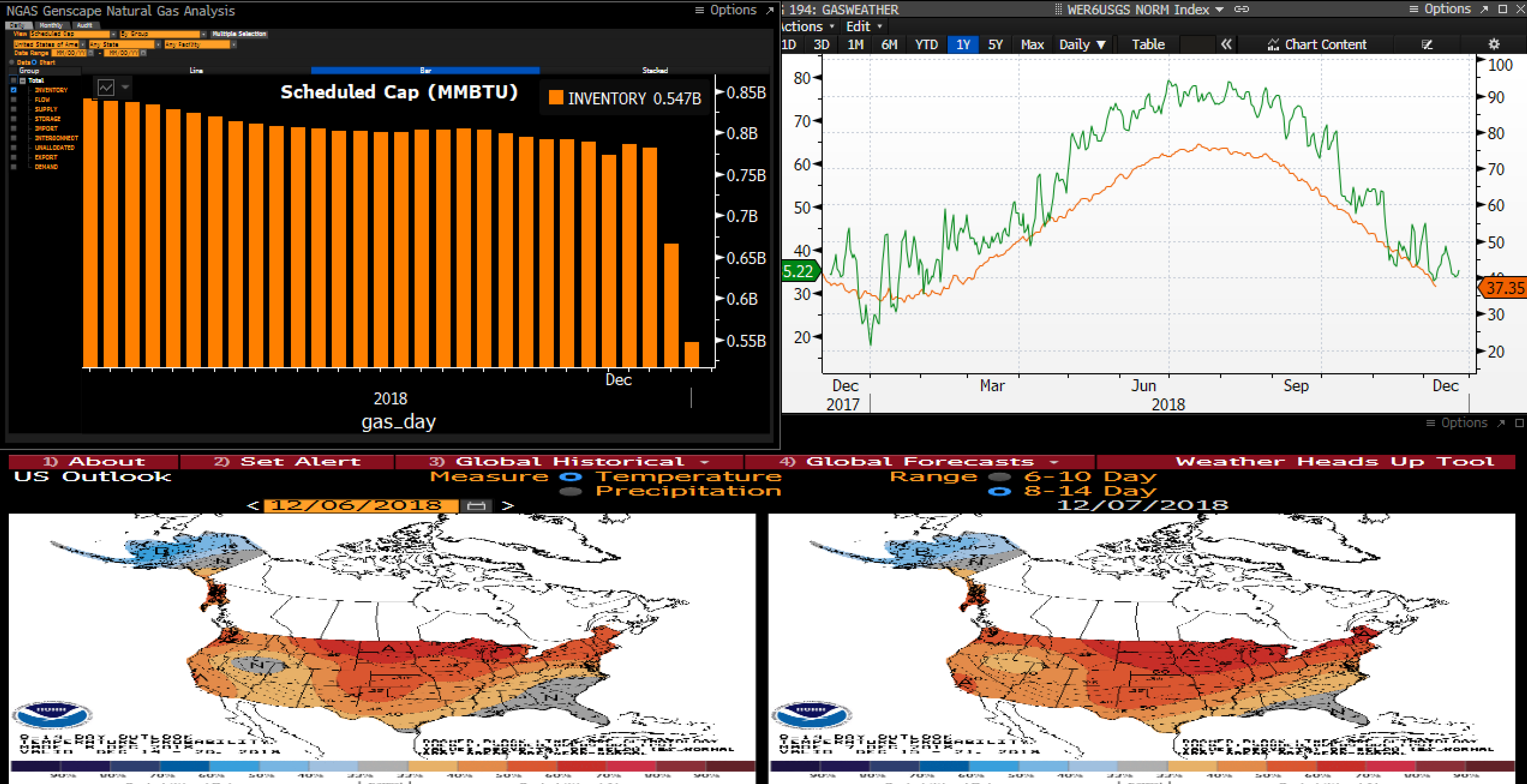Go to next outlook date arrow
This screenshot has height=784, width=1527.
[507, 506]
